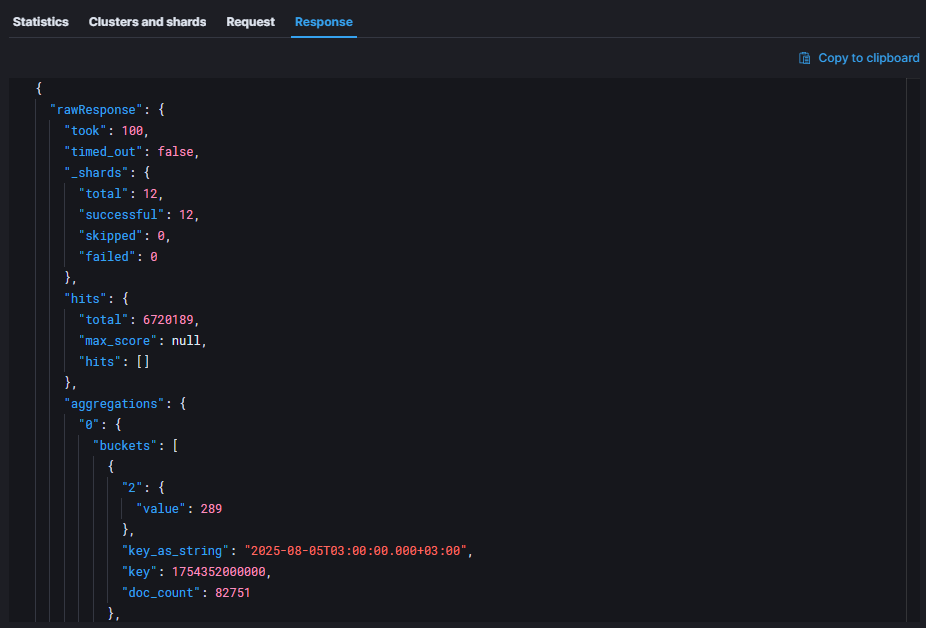The width and height of the screenshot is (926, 628).
Task: Click the "buckets" key
Action: (125, 445)
